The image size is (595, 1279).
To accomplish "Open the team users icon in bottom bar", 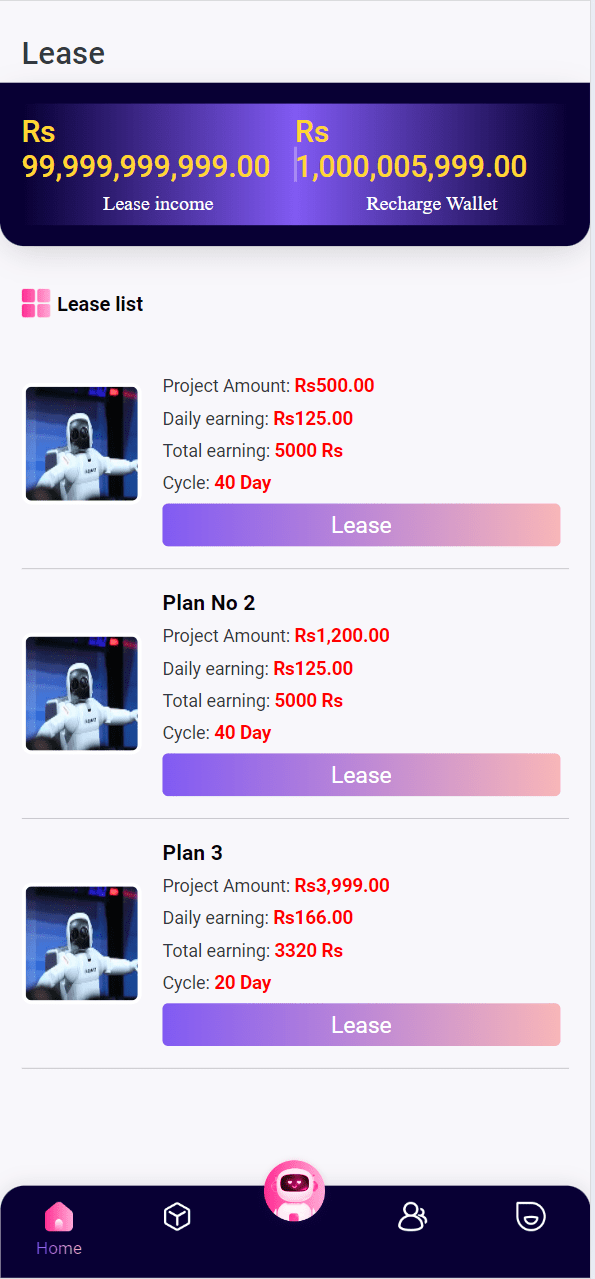I will (x=412, y=1216).
